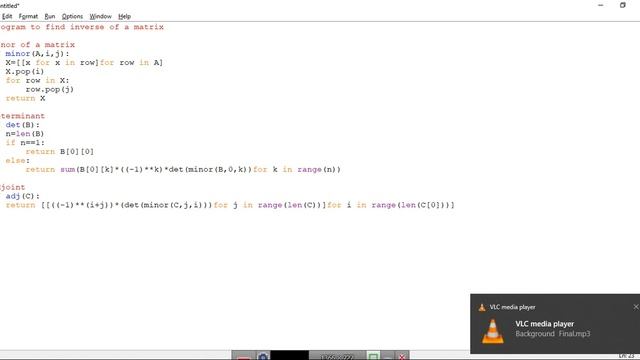Open the Run menu
640x360 pixels.
pos(50,16)
